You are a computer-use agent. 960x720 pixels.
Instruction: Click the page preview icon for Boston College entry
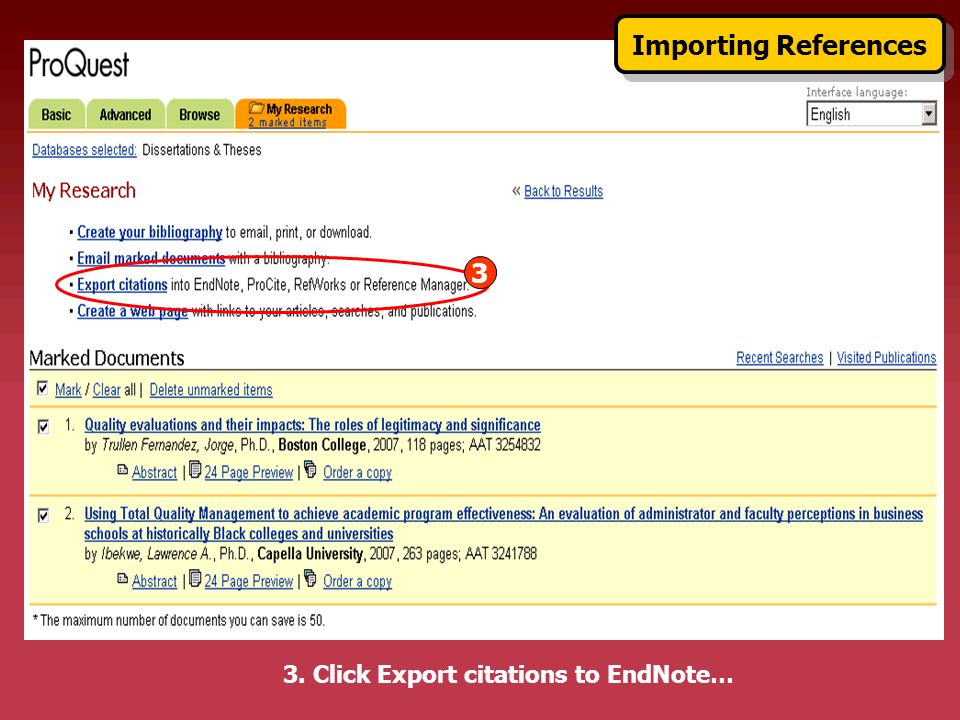(195, 470)
